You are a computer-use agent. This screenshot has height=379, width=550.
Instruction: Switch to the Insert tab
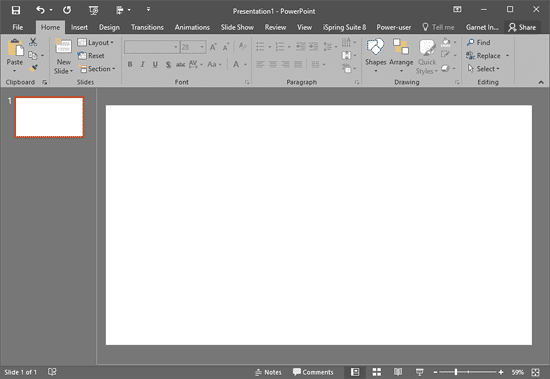click(79, 27)
